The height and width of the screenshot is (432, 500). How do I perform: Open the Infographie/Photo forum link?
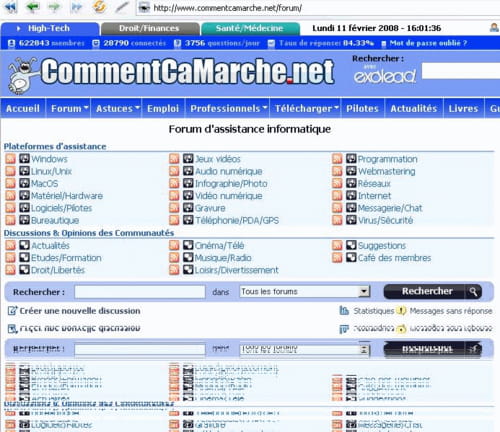pyautogui.click(x=231, y=184)
